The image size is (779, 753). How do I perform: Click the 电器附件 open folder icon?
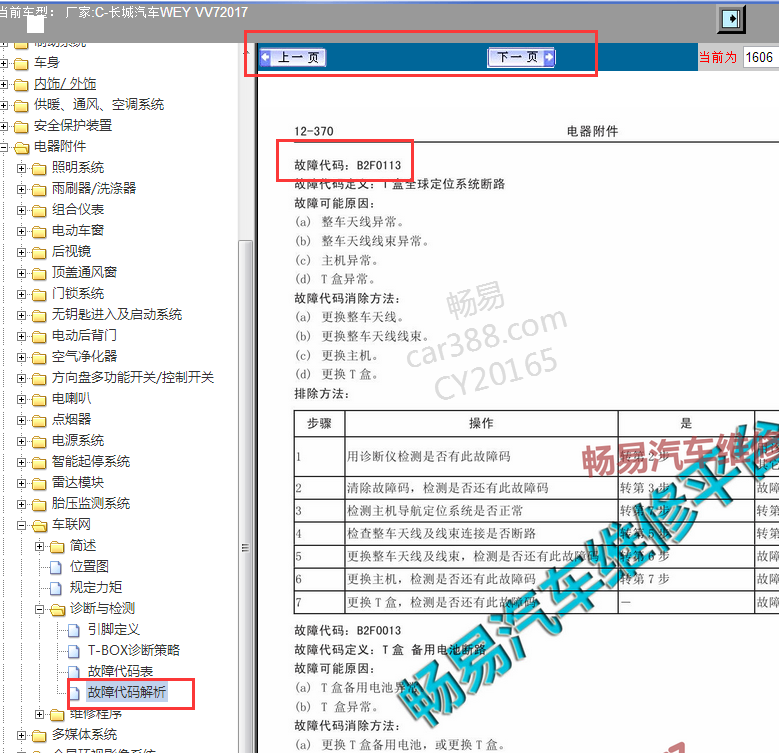pos(21,148)
